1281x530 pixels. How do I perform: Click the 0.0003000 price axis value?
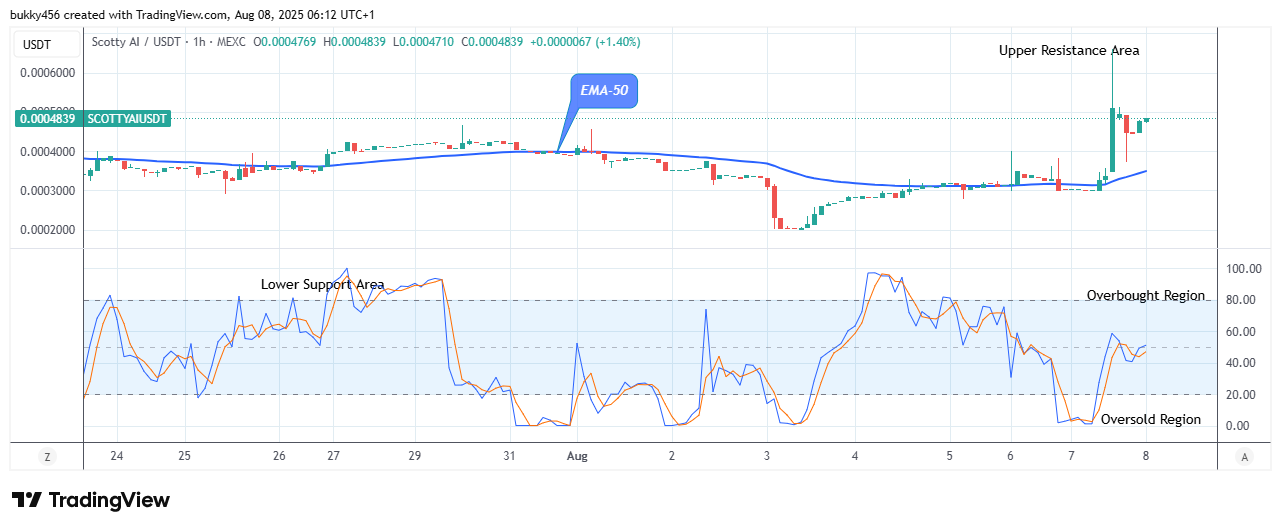[x=48, y=191]
